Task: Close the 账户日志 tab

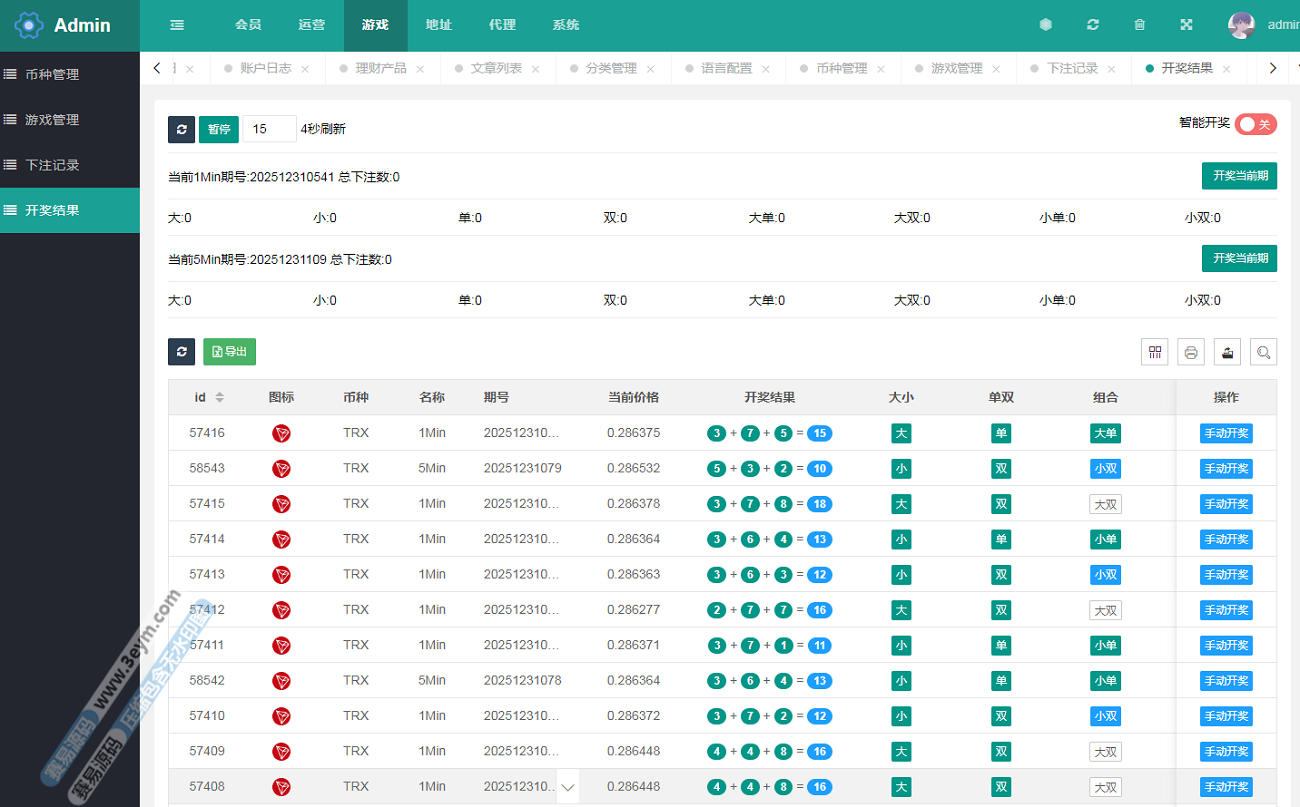Action: click(x=305, y=70)
